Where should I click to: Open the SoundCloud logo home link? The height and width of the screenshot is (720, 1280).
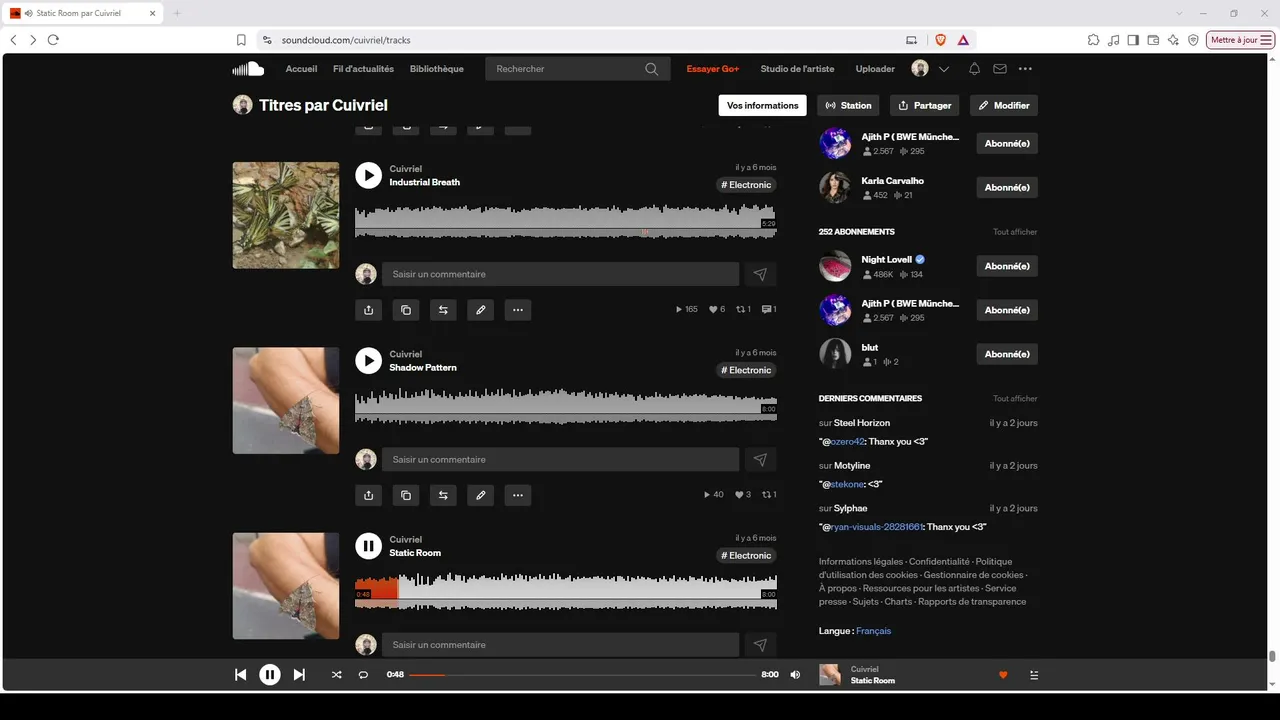coord(248,69)
